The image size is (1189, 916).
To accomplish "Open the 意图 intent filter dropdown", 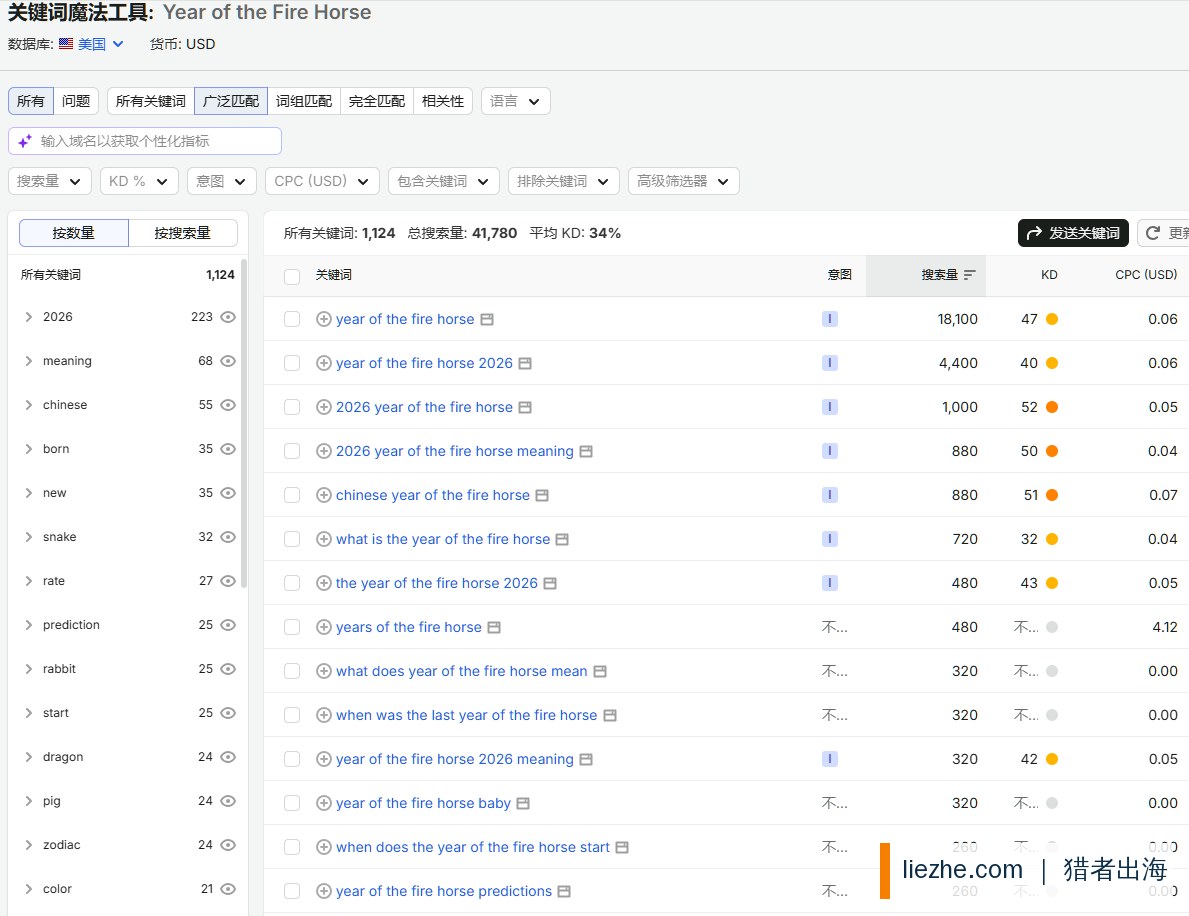I will tap(221, 181).
